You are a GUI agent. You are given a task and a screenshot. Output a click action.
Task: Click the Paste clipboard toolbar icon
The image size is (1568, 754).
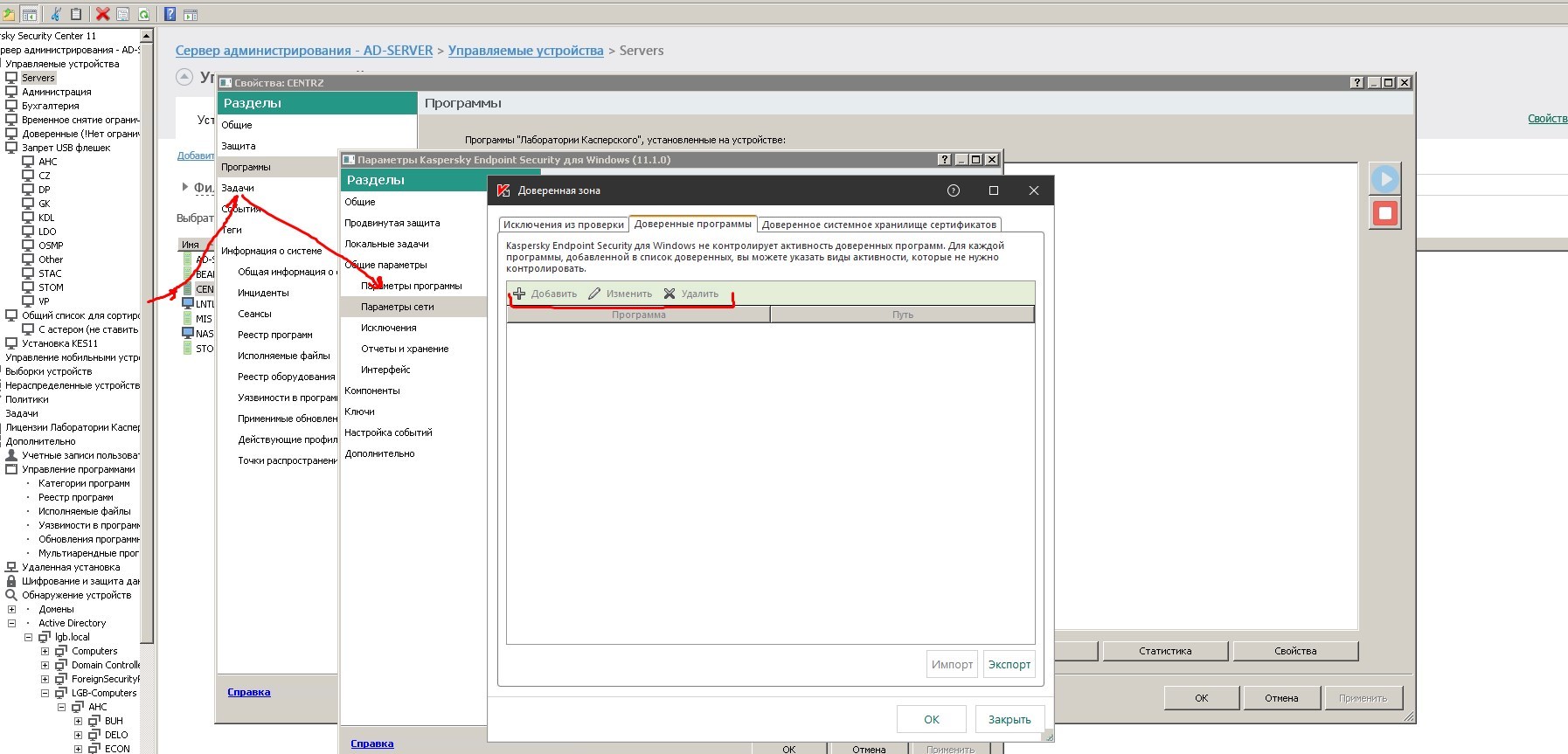pos(76,14)
